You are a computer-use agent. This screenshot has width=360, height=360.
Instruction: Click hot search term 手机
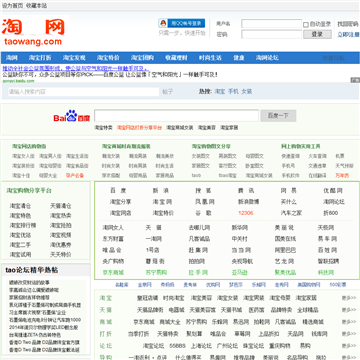[233, 91]
